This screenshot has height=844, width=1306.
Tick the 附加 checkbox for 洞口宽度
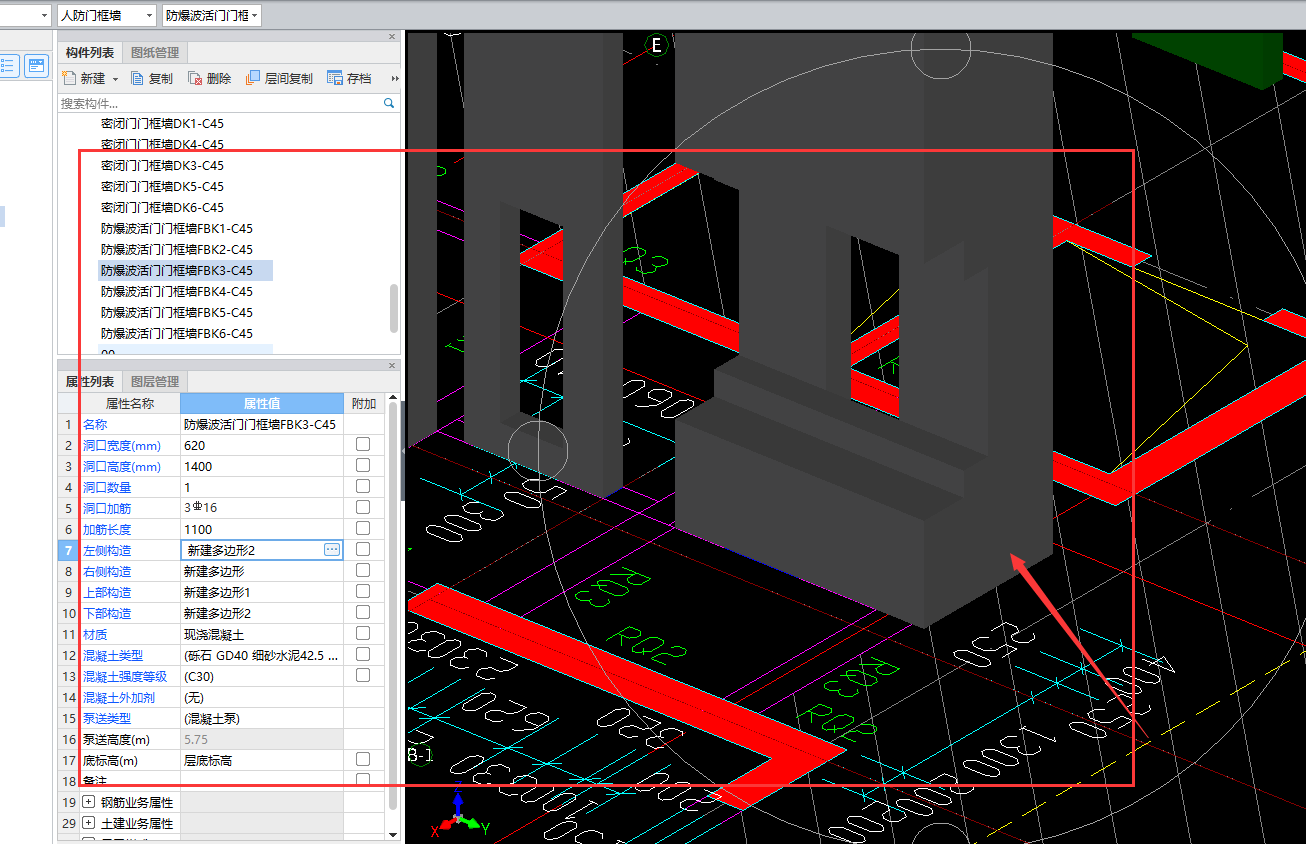[363, 444]
